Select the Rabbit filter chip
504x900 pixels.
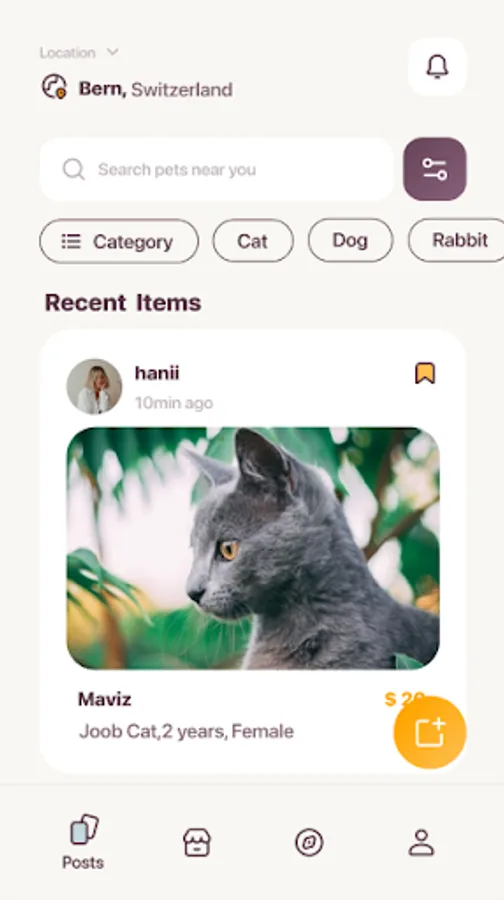457,240
